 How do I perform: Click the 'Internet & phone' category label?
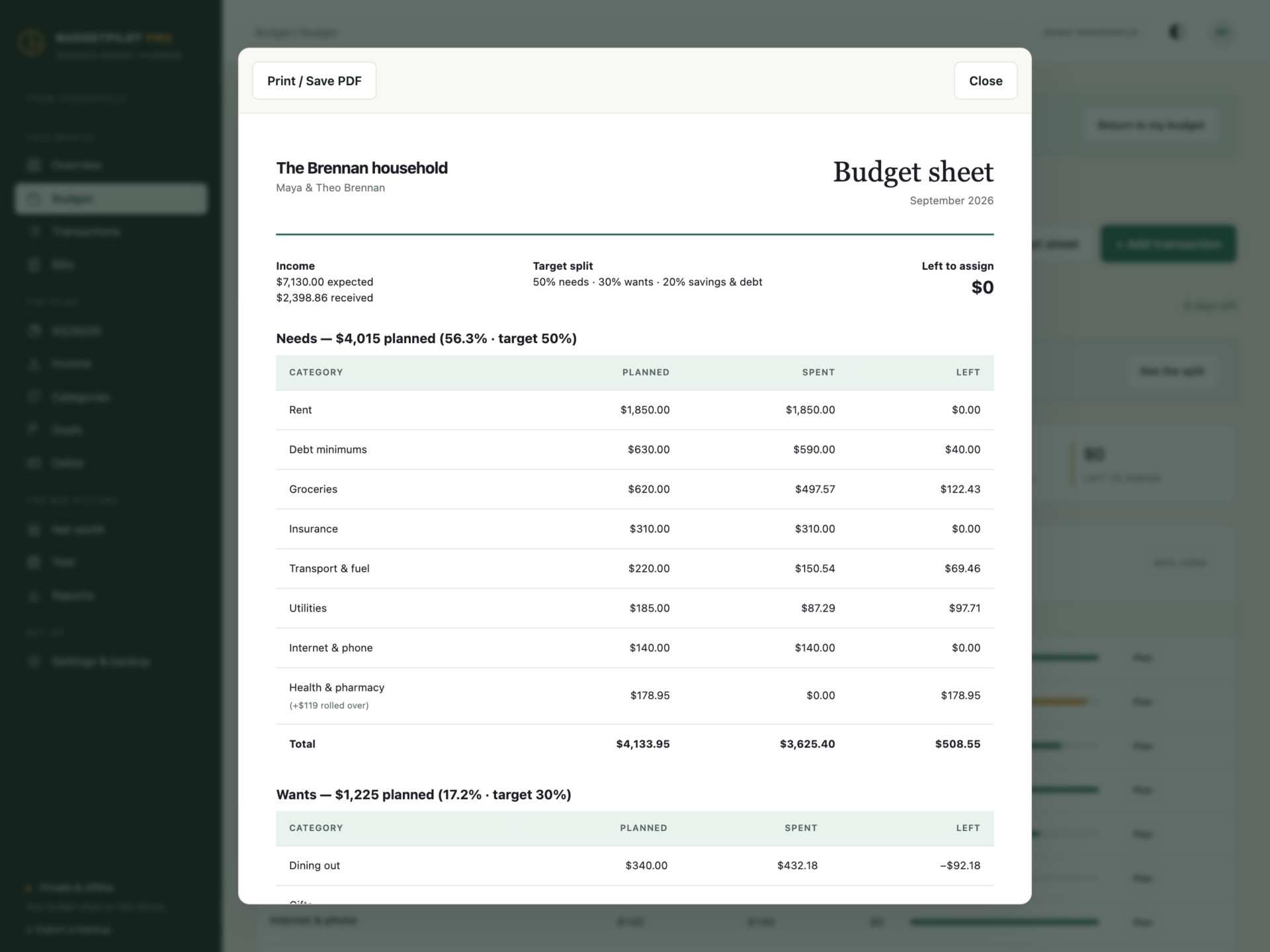331,648
